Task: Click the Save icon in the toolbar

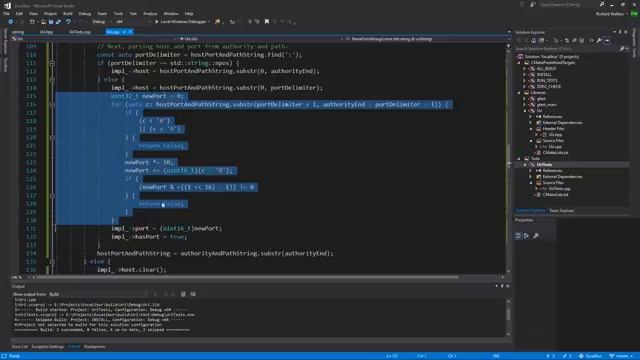Action: (51, 22)
